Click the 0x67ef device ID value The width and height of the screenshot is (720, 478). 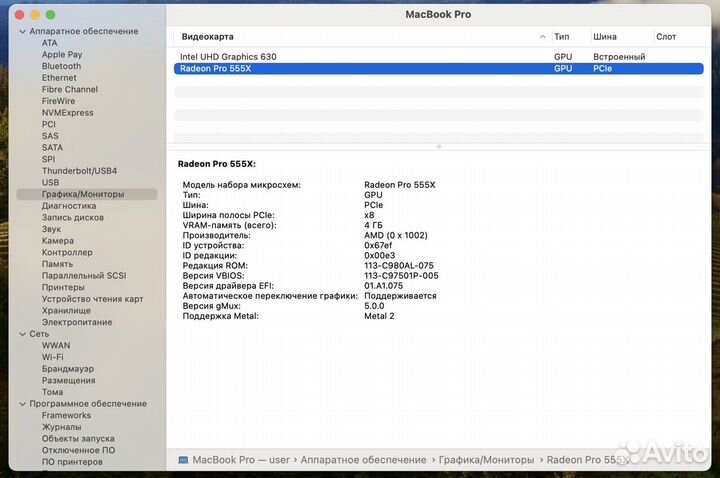point(378,246)
